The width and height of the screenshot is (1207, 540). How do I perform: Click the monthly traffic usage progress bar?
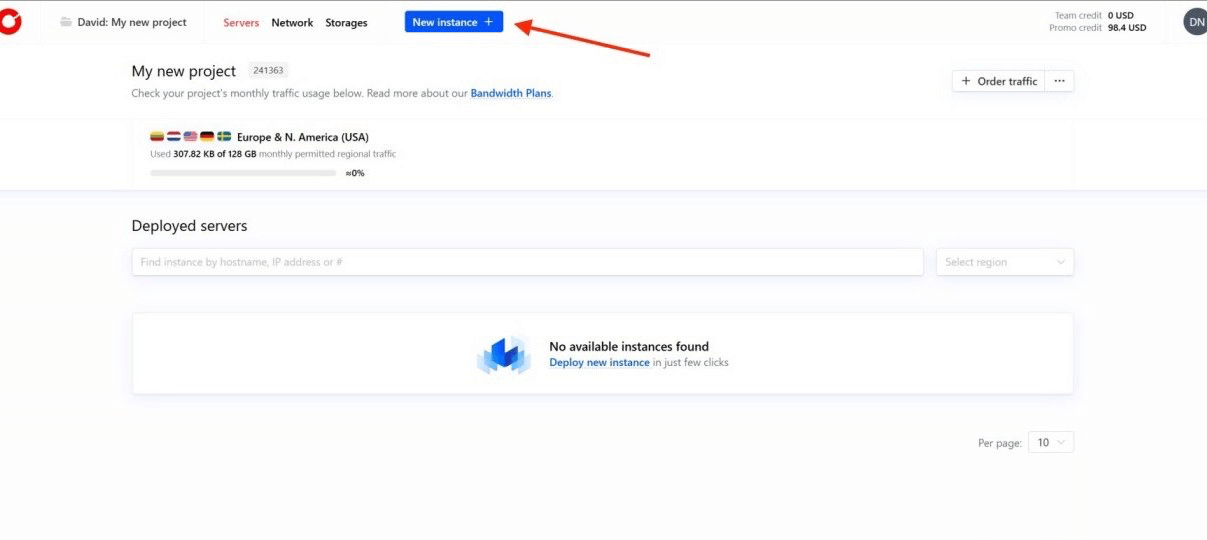(x=243, y=173)
